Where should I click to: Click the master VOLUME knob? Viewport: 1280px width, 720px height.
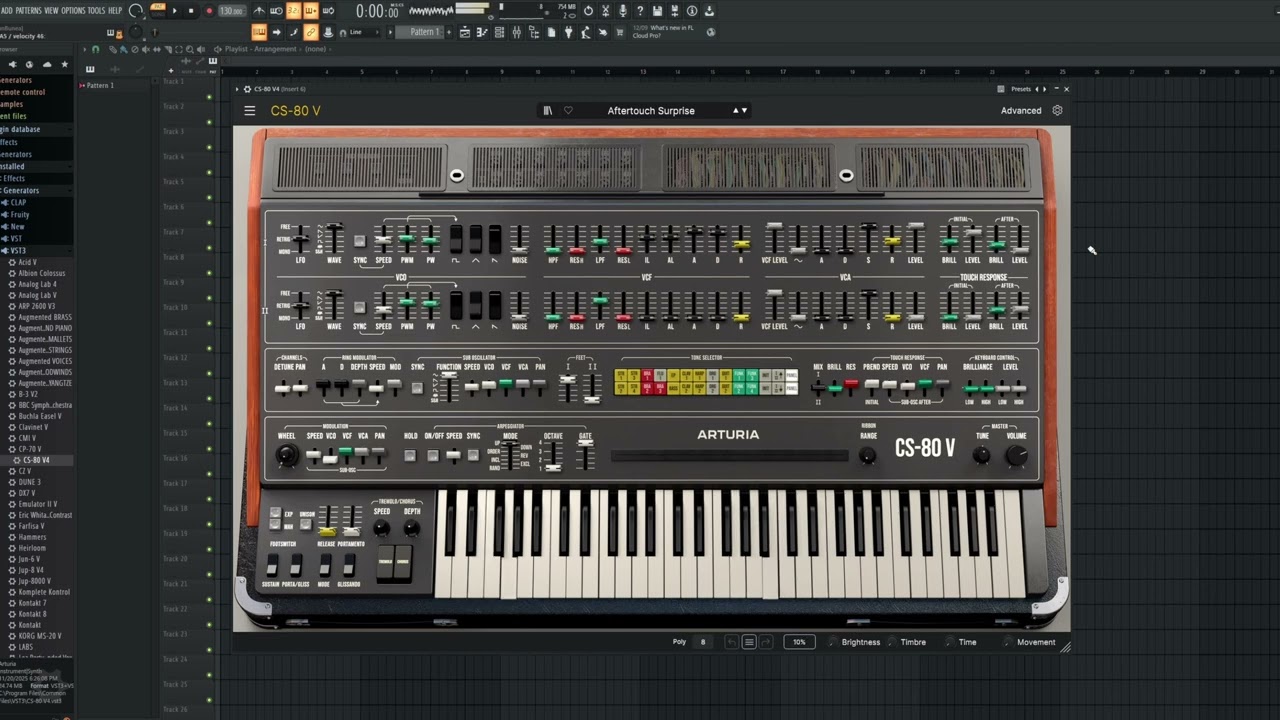tap(1016, 455)
